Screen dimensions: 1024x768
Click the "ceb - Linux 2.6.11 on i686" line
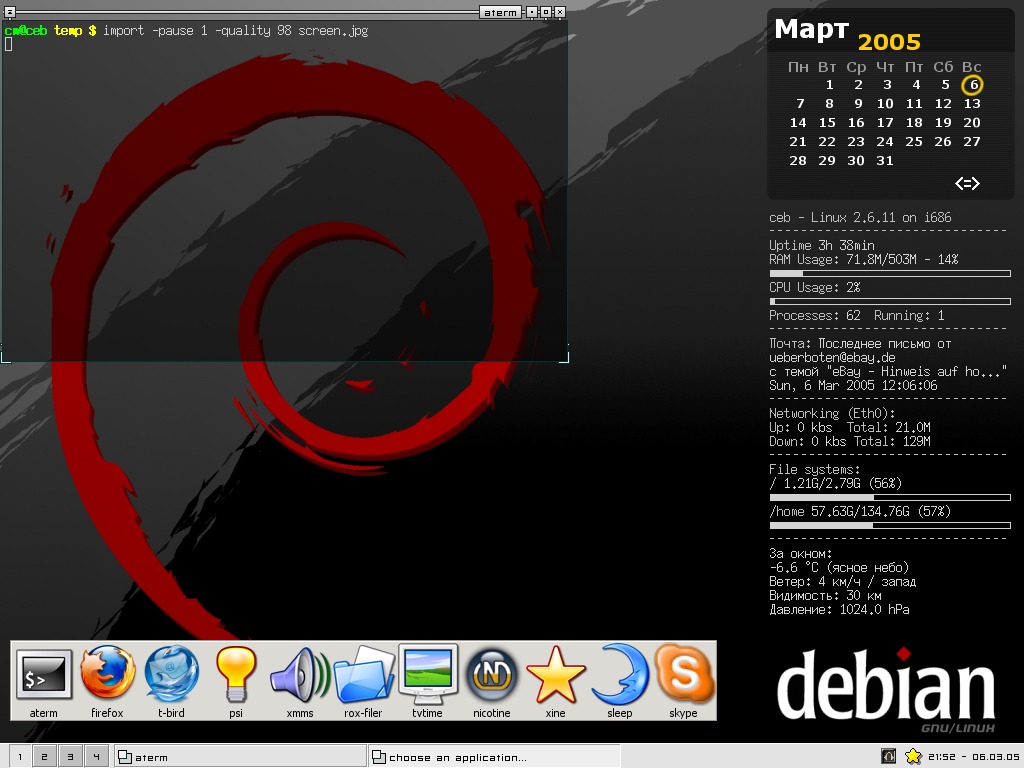click(860, 217)
